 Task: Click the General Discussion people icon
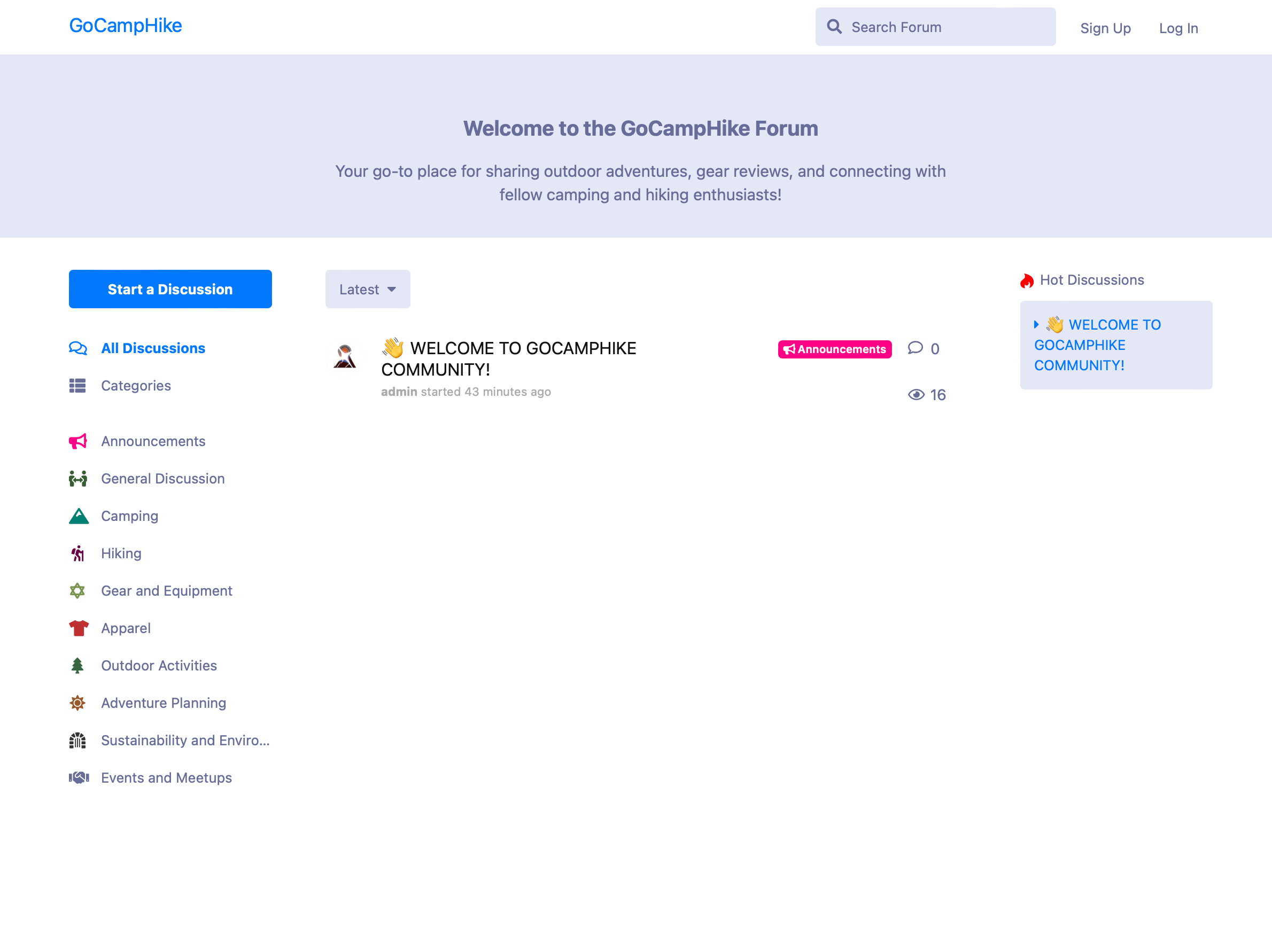pos(77,479)
